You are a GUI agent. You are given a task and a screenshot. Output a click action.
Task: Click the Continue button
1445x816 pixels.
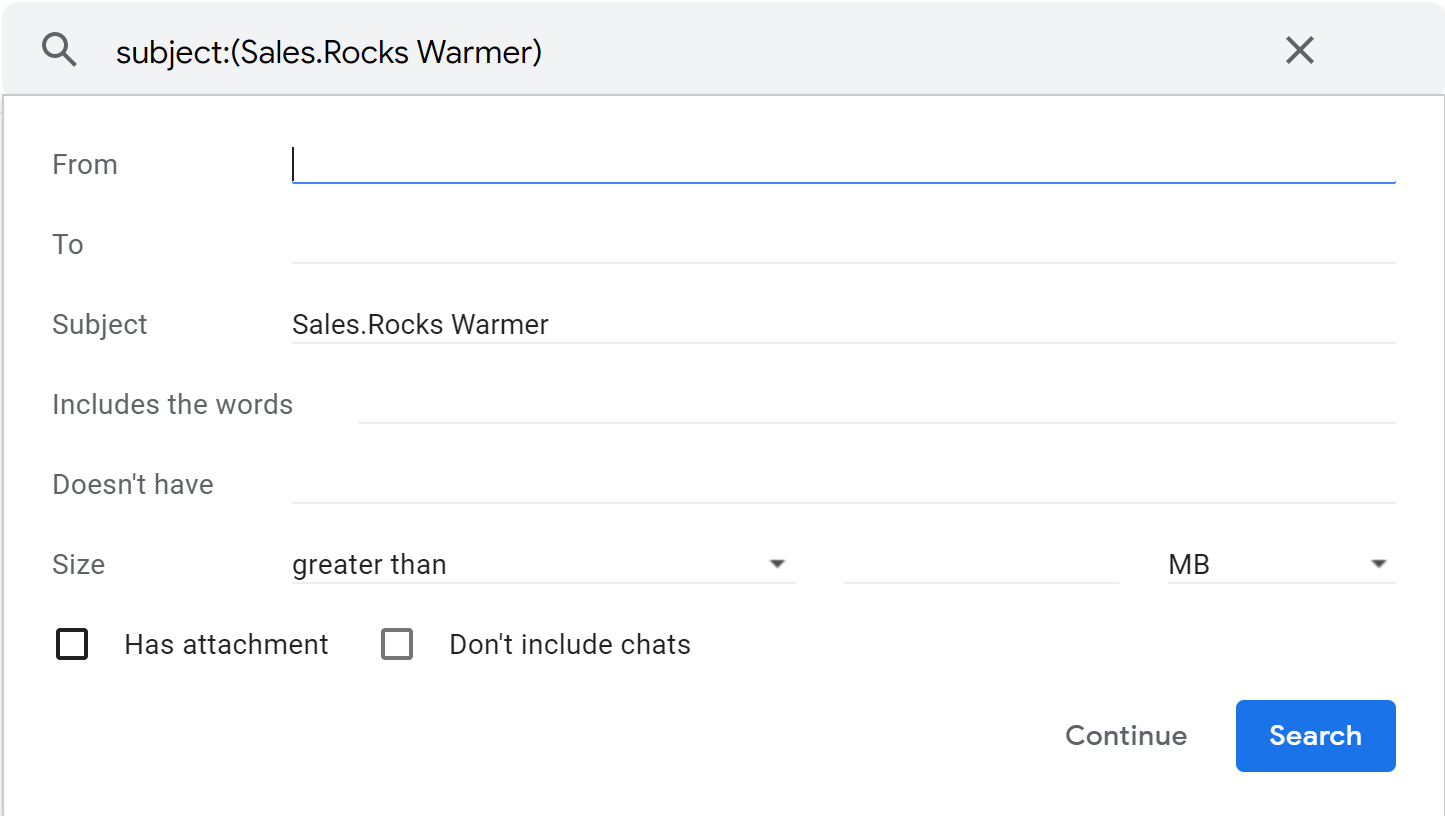click(x=1126, y=736)
